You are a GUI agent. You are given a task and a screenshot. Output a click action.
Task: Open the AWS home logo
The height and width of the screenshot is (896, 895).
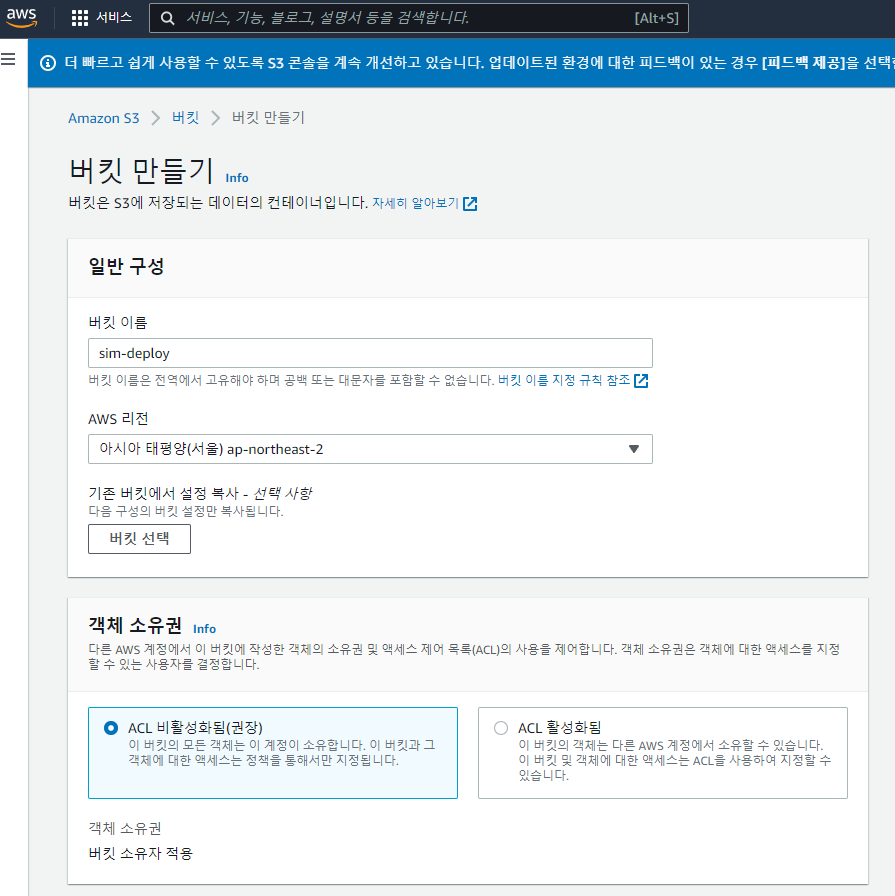pos(22,18)
